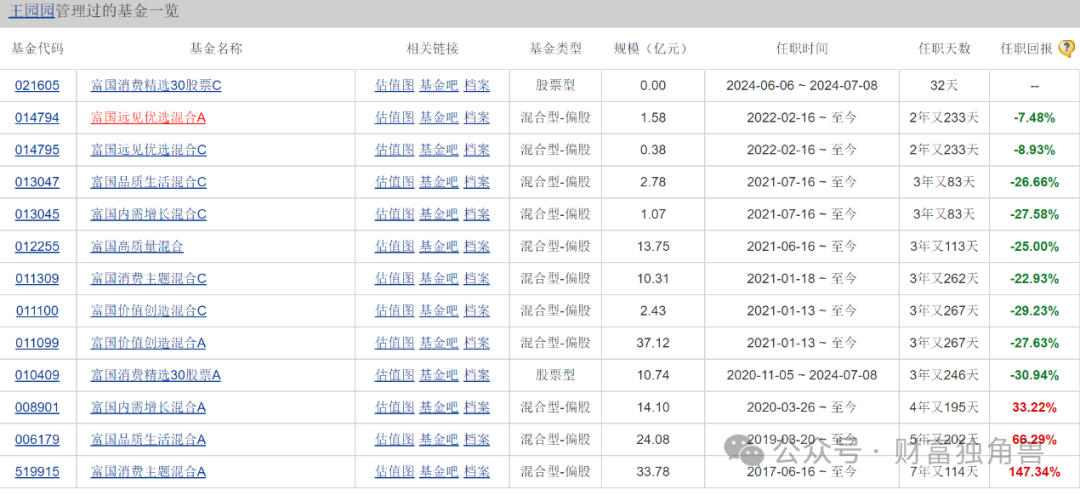Open the 王园园 manager link in the title
Screen dimensions: 1080x495
31,12
